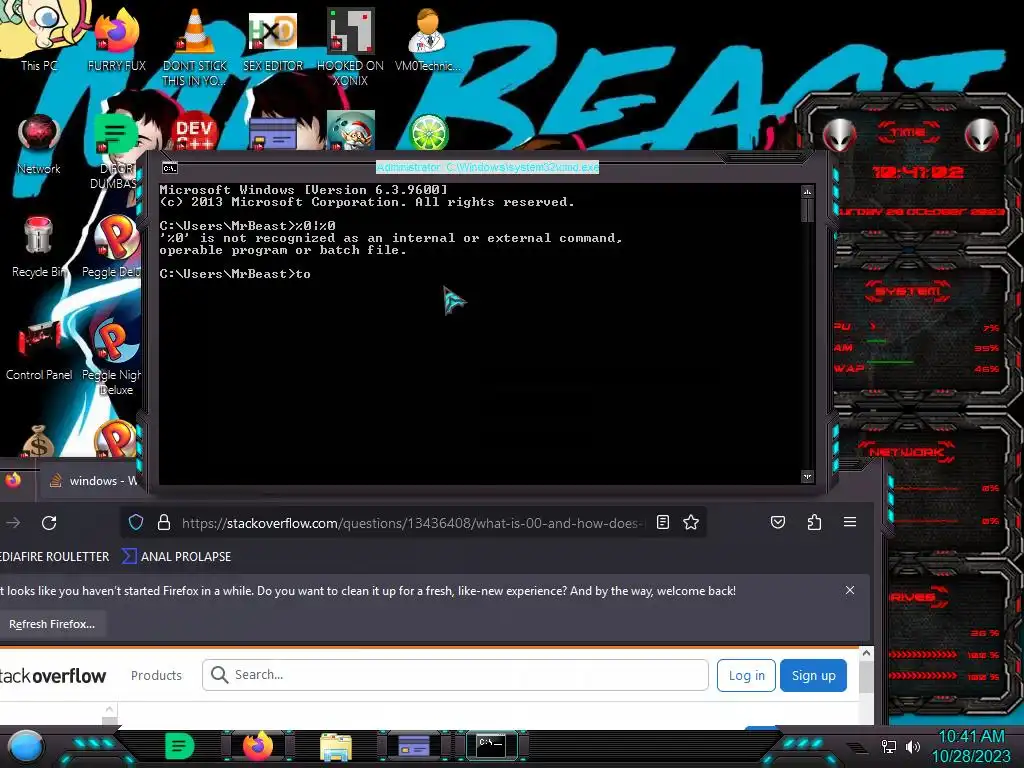
Task: Launch the FURRY FUX Firefox shortcut
Action: pos(116,39)
